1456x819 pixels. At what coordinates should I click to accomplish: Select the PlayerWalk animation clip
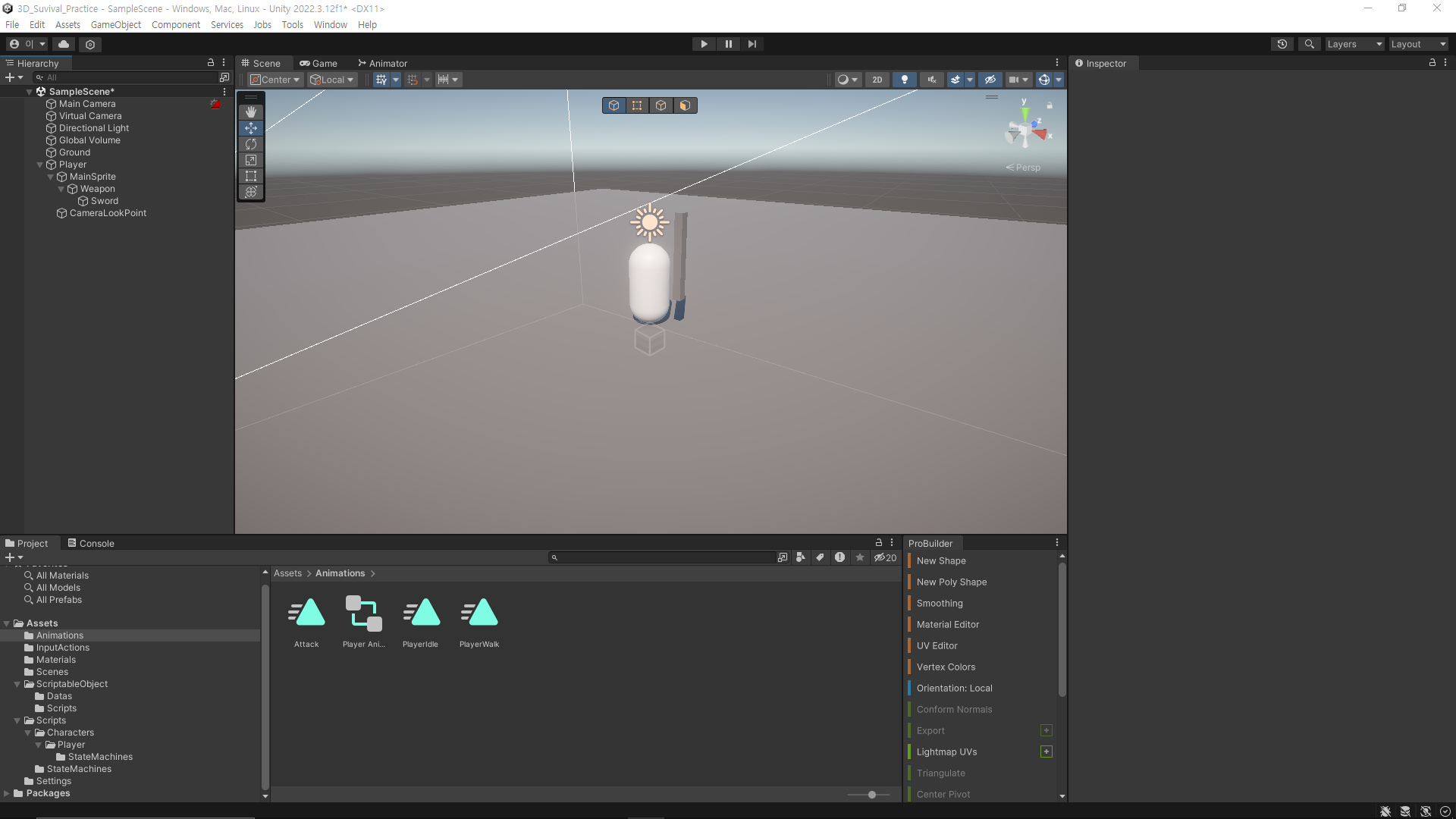tap(479, 623)
